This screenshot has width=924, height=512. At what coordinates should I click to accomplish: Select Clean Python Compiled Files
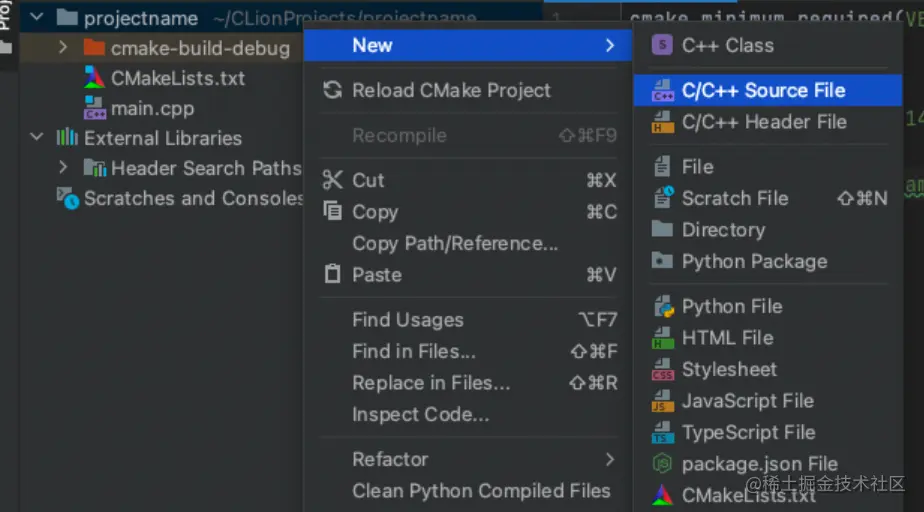point(468,491)
